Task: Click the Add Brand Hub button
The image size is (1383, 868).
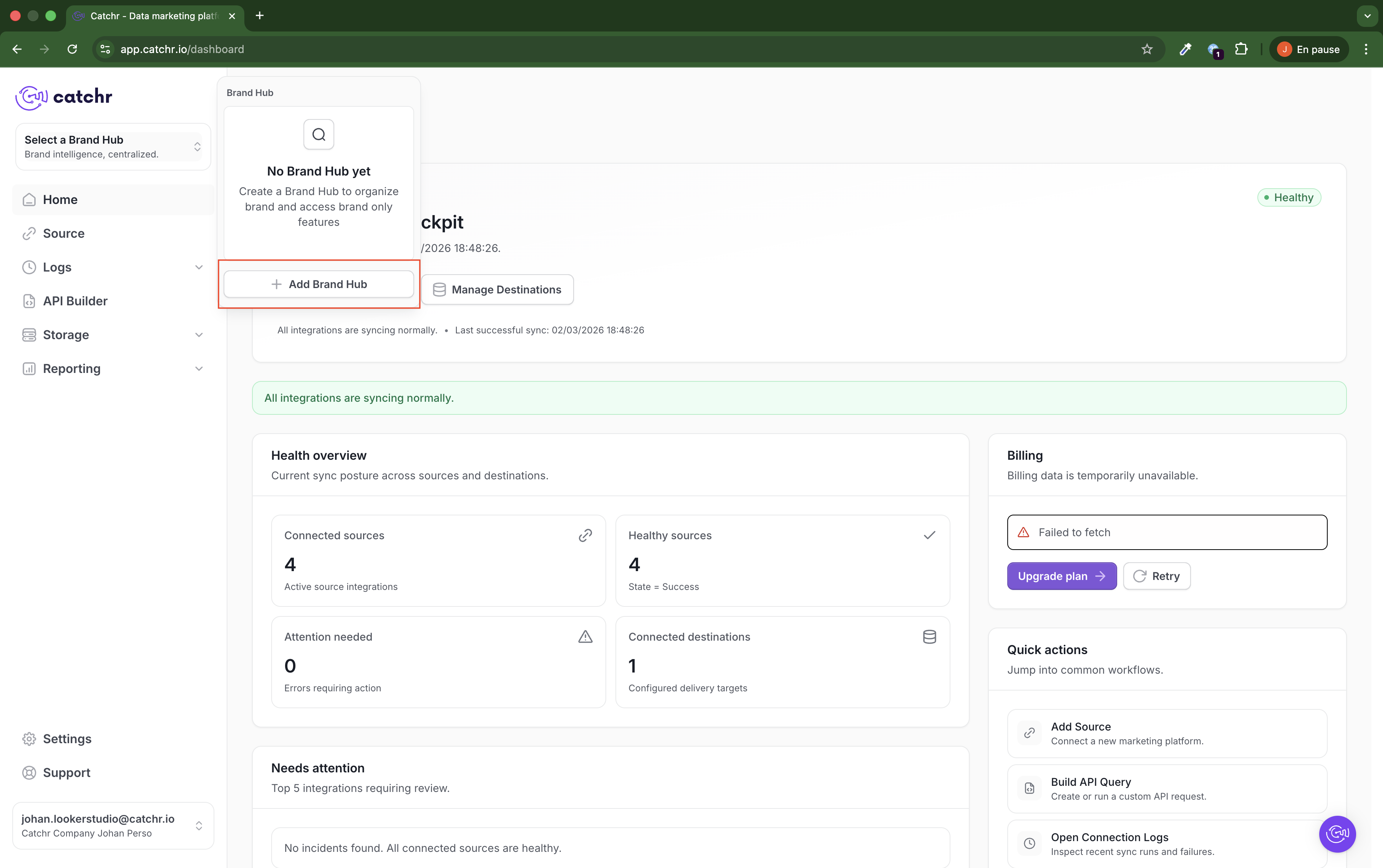Action: tap(318, 284)
